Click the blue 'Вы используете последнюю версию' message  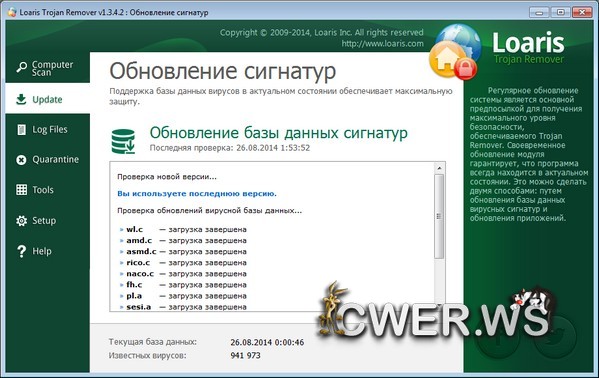pyautogui.click(x=197, y=194)
